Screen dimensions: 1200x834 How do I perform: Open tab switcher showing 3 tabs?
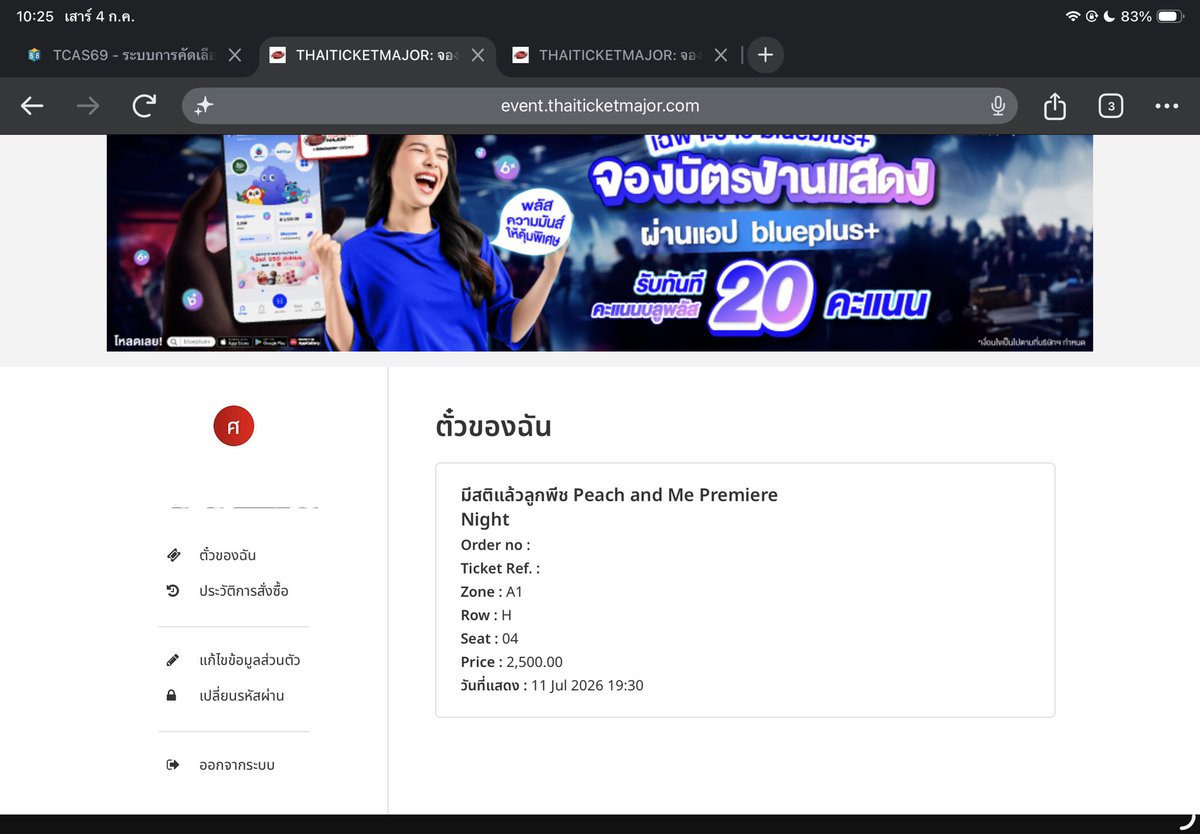(1111, 106)
